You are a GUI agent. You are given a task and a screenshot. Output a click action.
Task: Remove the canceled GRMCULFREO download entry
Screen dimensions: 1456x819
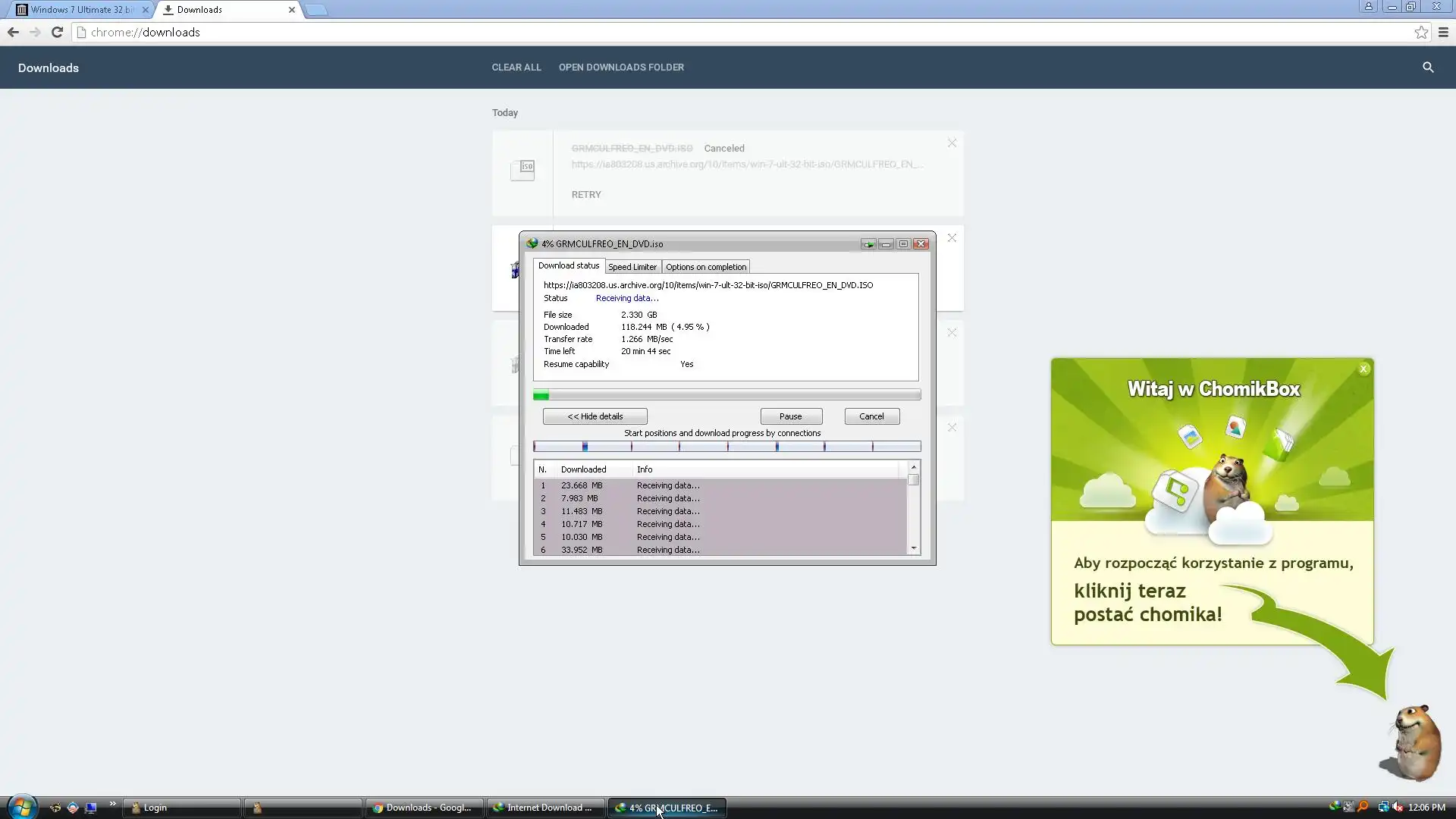[x=952, y=143]
